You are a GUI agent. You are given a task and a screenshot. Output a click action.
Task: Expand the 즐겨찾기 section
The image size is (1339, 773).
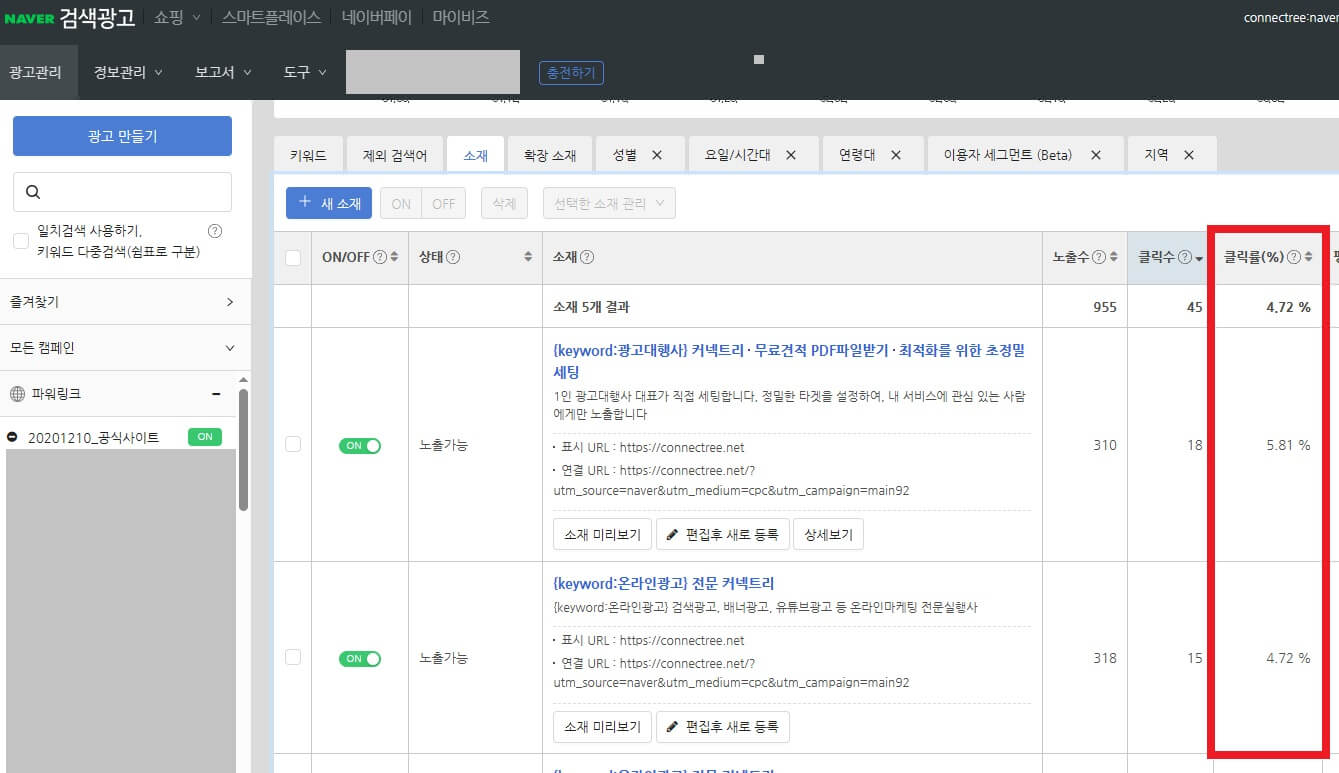(125, 301)
